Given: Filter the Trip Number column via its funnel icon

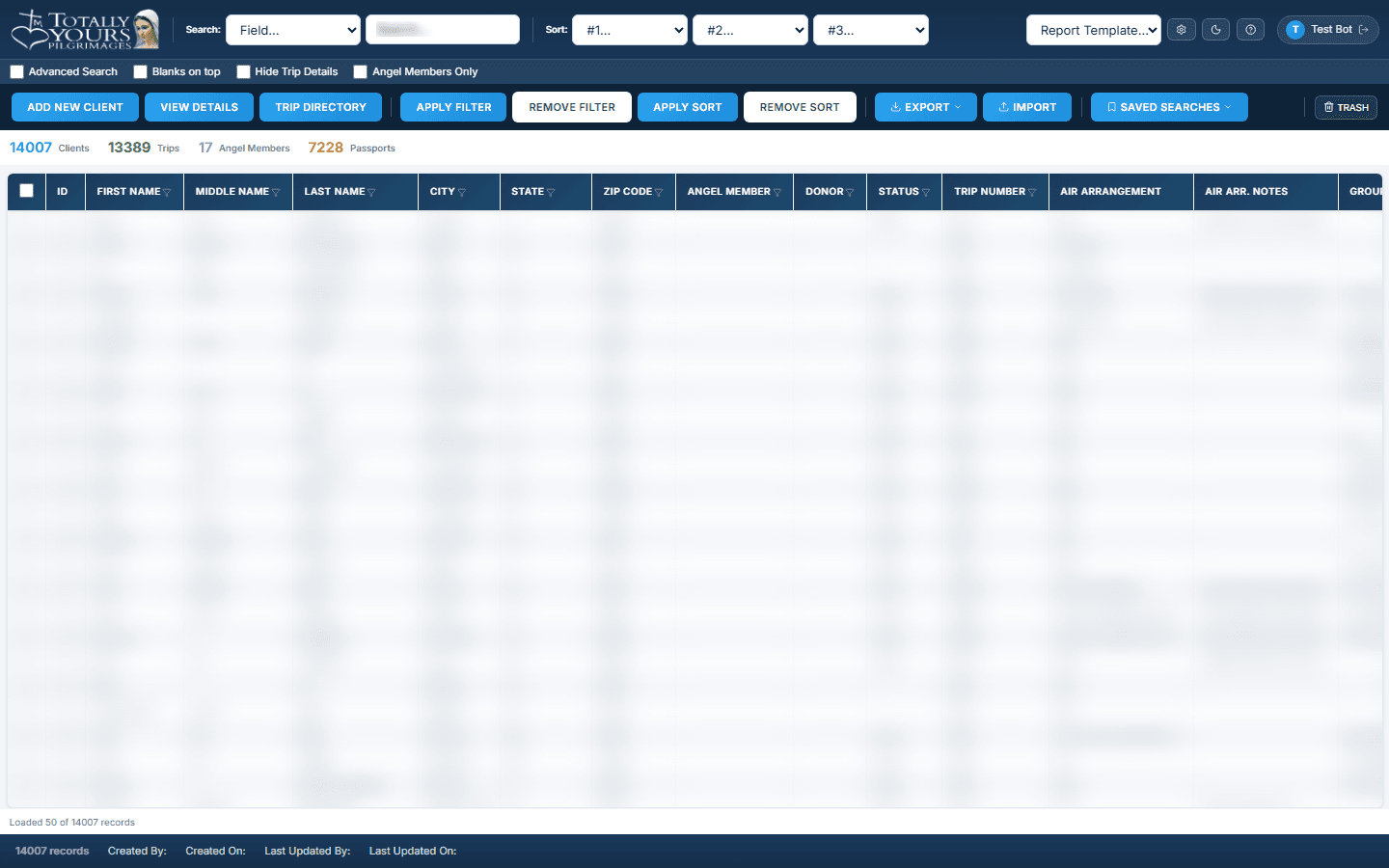Looking at the screenshot, I should pos(1032,192).
